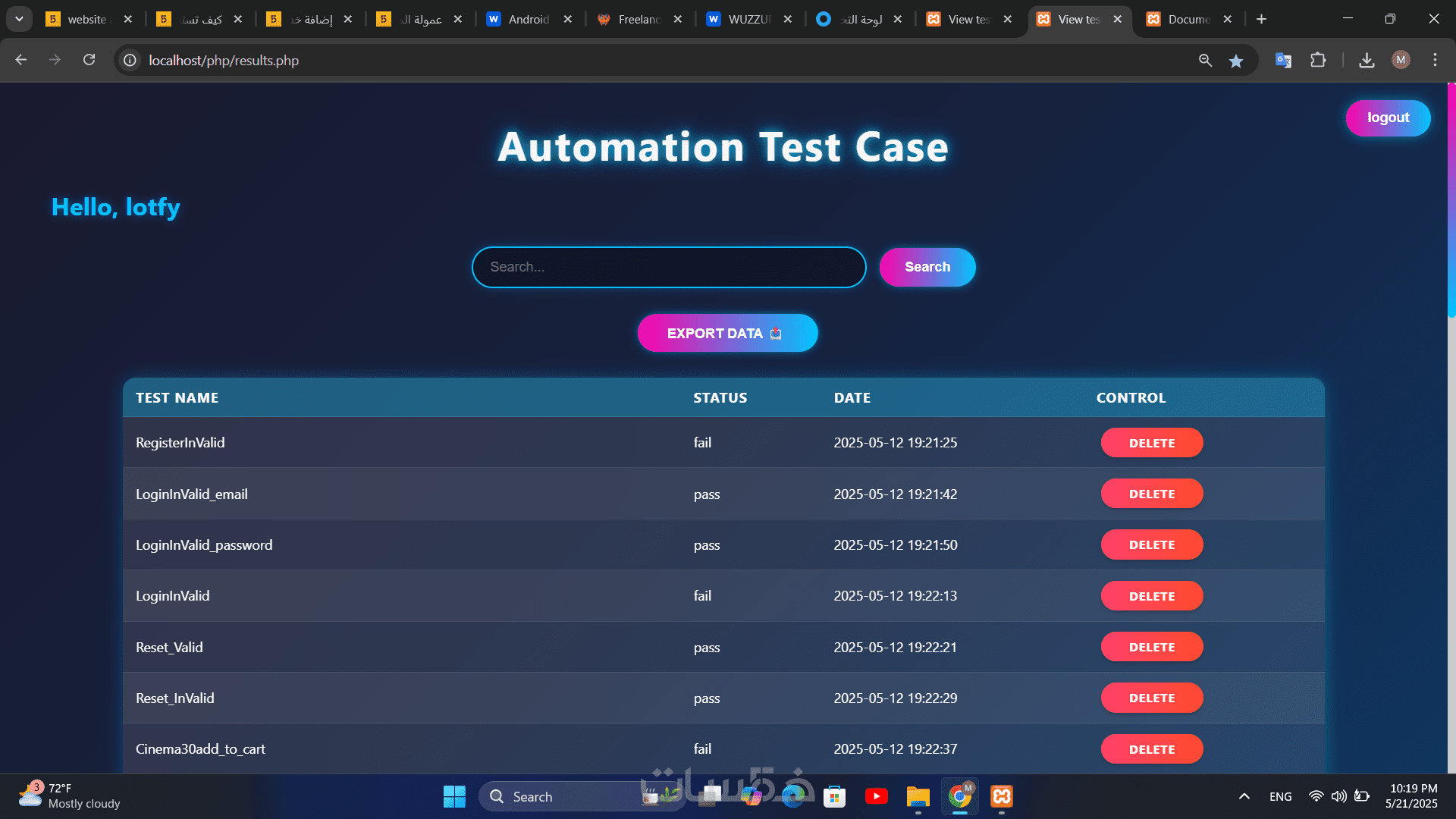This screenshot has height=819, width=1456.
Task: Open Chrome three-dot menu
Action: [x=1435, y=60]
